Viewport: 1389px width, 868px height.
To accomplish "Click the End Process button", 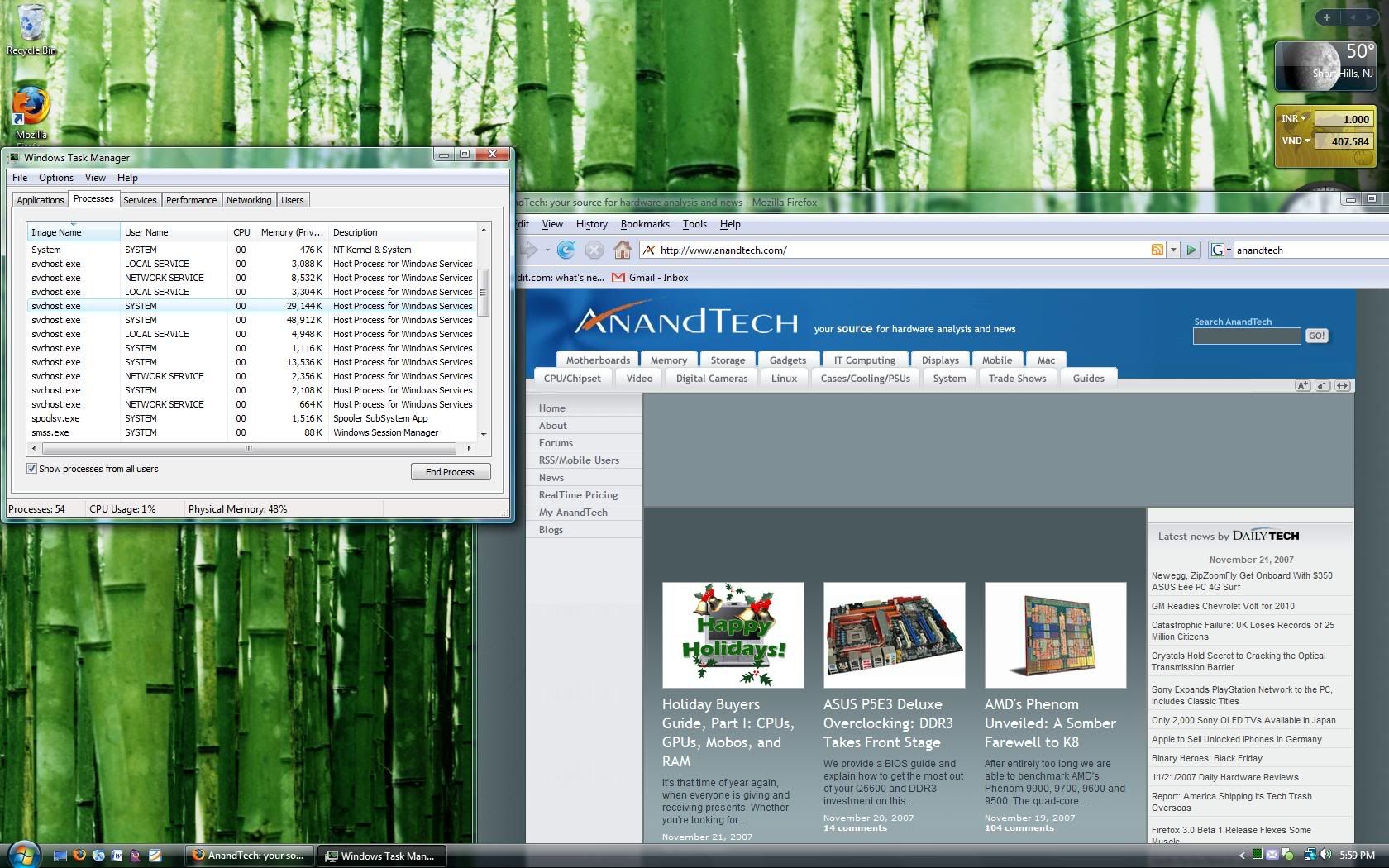I will pos(450,472).
